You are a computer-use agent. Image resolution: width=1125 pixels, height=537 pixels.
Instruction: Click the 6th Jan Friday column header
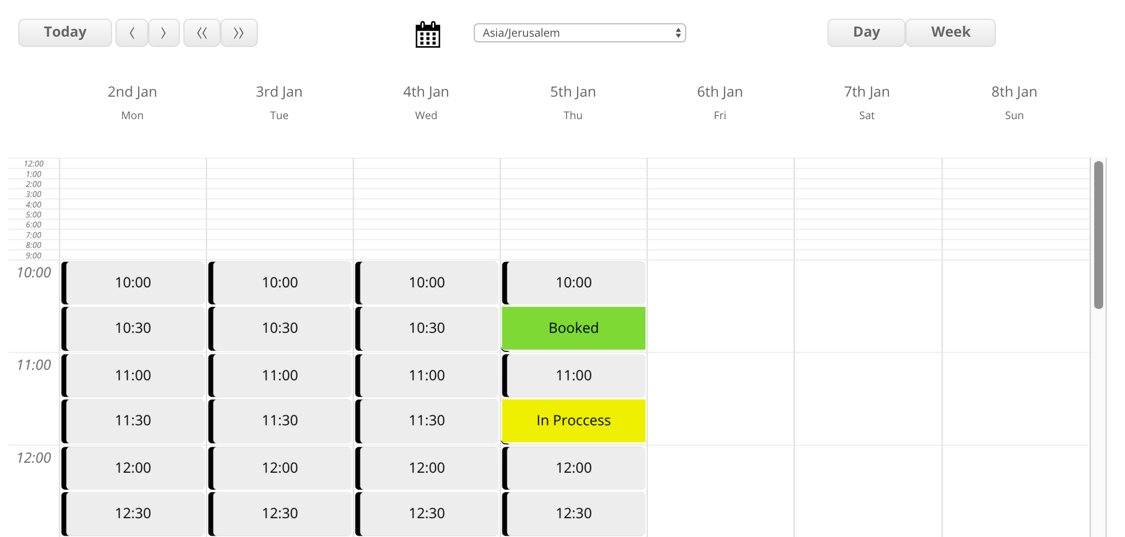click(720, 101)
